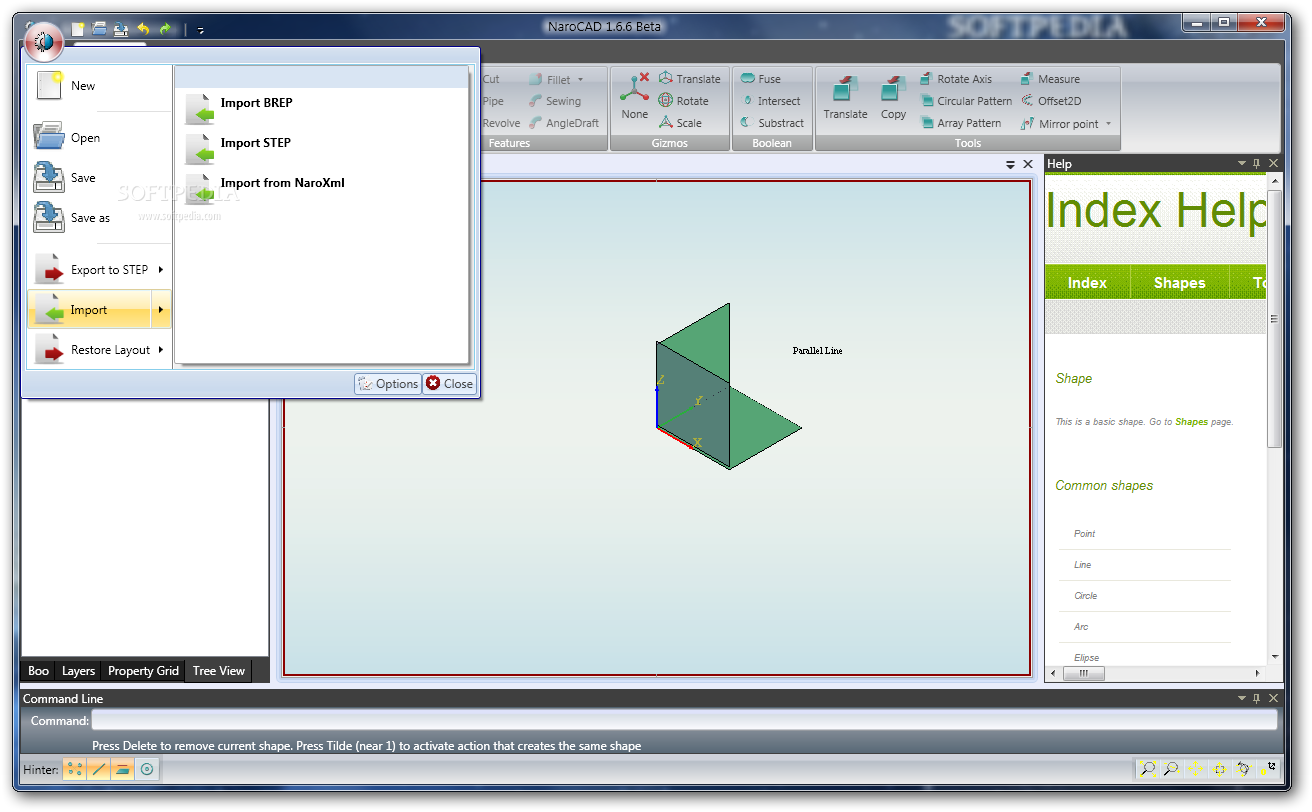The image size is (1312, 812).
Task: Select the Measure tool
Action: [1050, 79]
